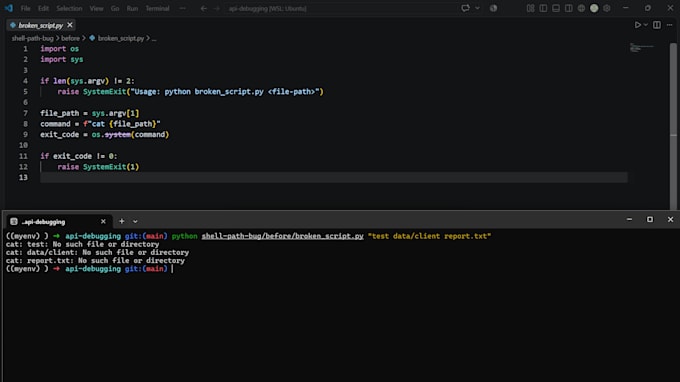This screenshot has width=680, height=382.
Task: Click 'import os' on line 1
Action: point(60,49)
